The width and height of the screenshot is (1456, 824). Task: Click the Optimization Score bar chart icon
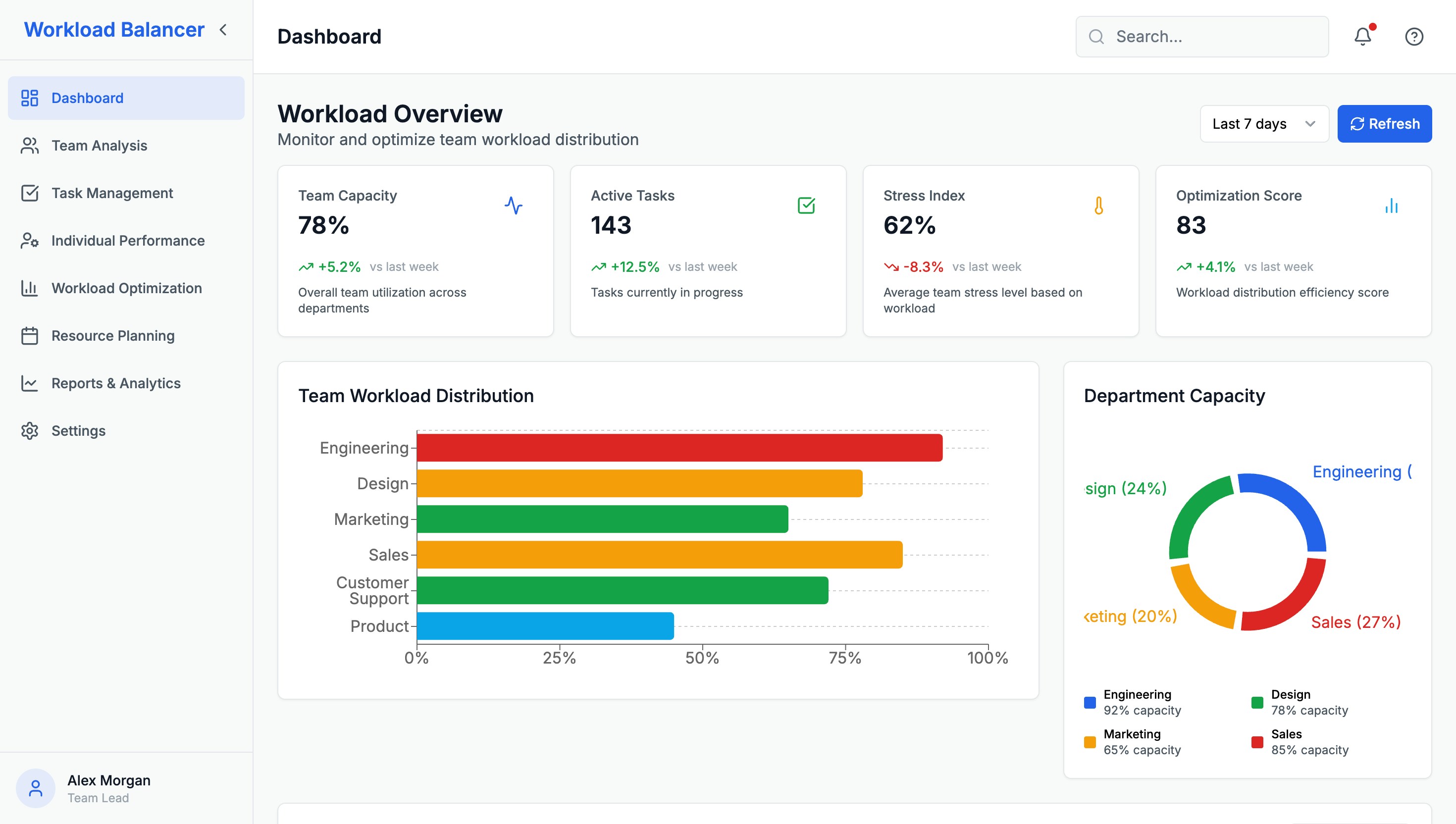tap(1392, 206)
